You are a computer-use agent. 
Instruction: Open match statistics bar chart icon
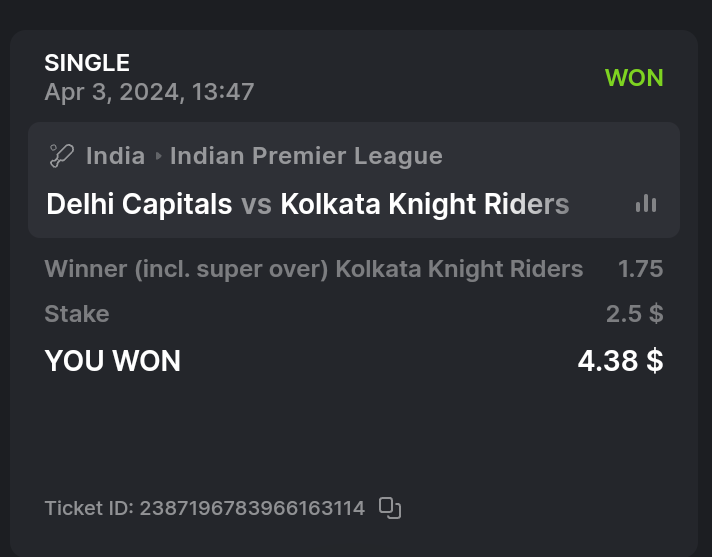click(x=646, y=204)
